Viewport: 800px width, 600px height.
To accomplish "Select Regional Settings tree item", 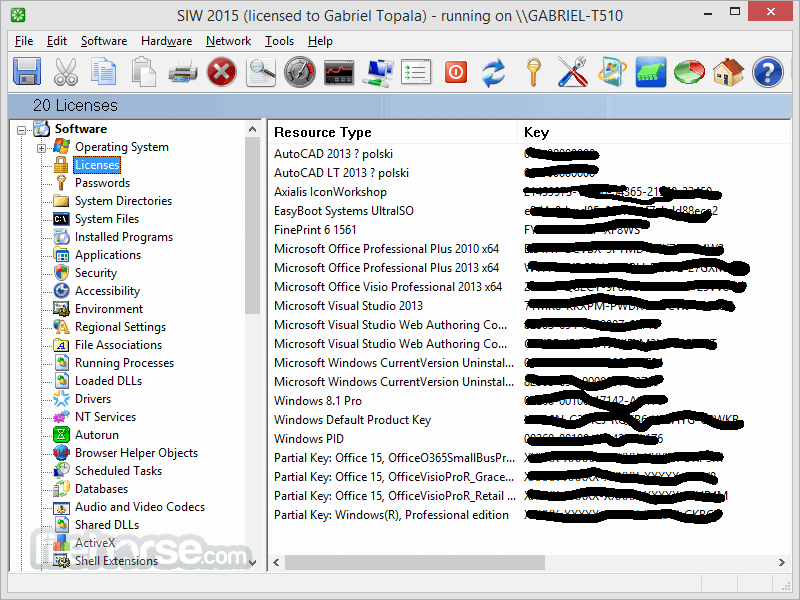I will tap(120, 327).
